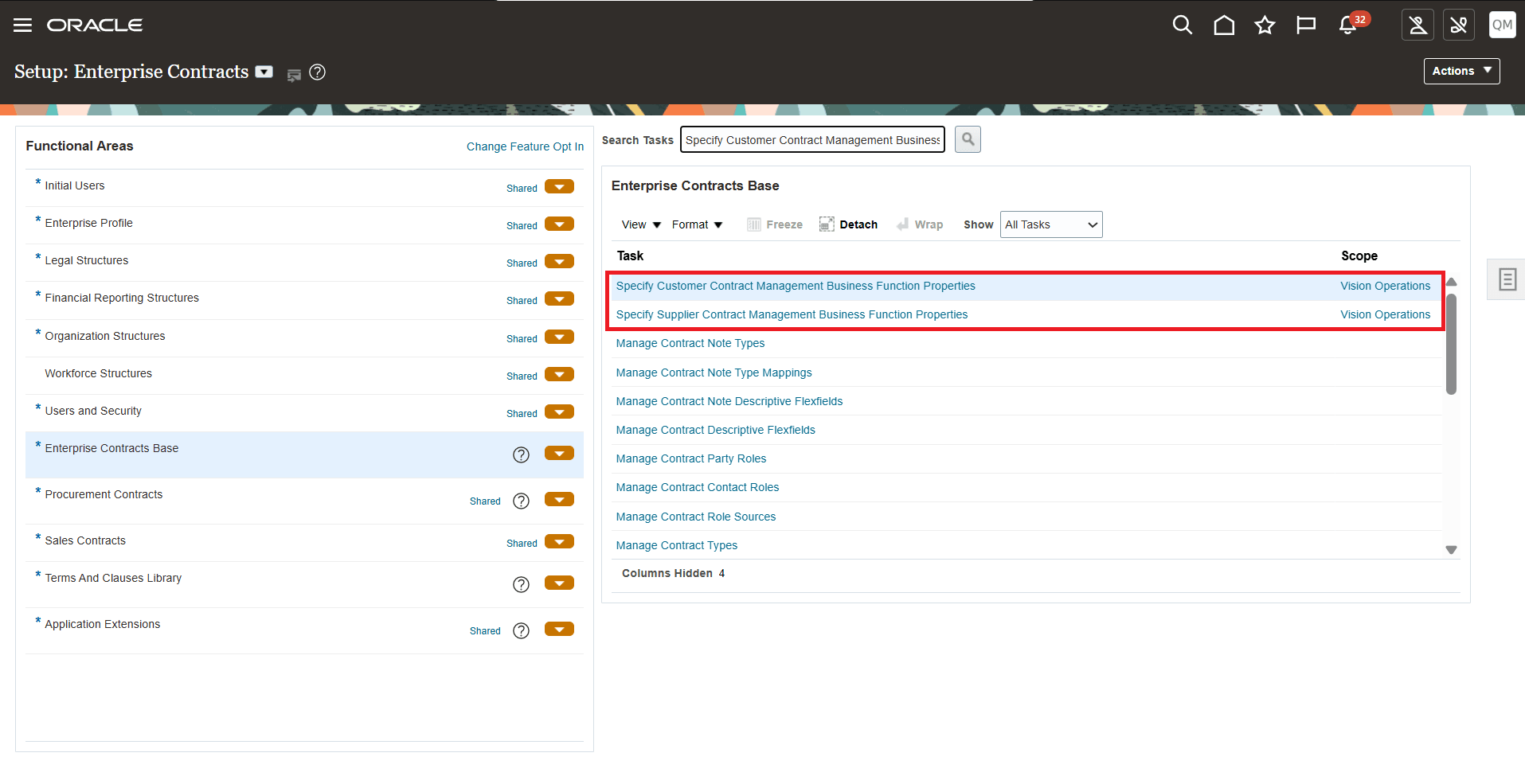This screenshot has height=784, width=1525.
Task: Click the task list scroll down arrow
Action: (x=1451, y=550)
